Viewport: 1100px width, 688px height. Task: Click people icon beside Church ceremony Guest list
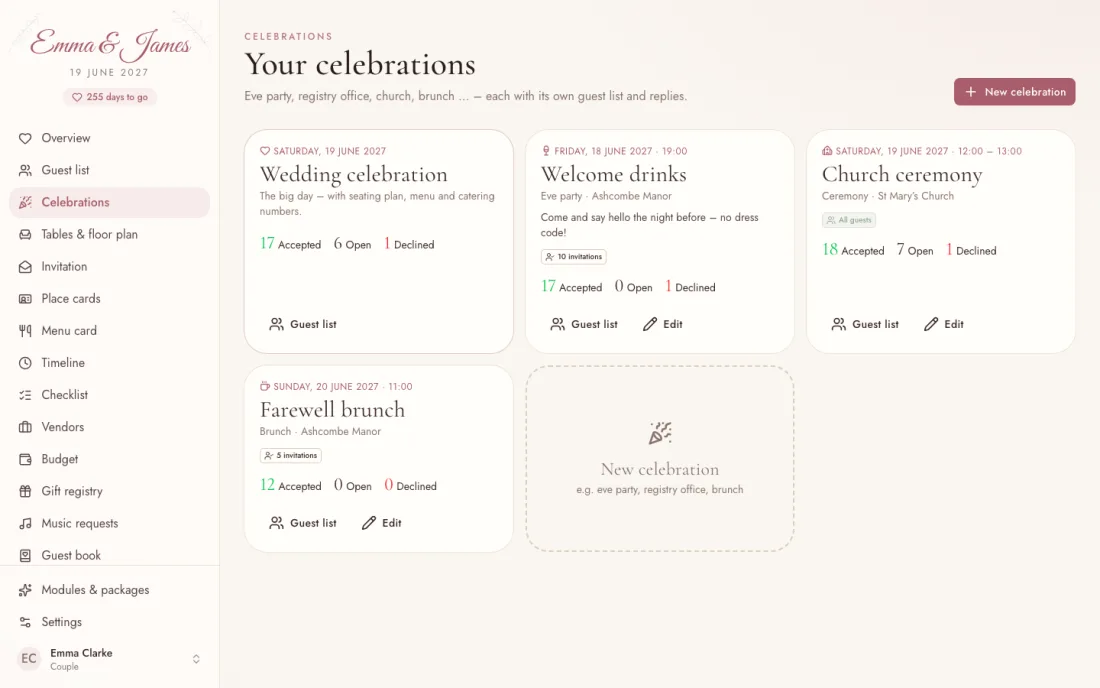pos(838,324)
